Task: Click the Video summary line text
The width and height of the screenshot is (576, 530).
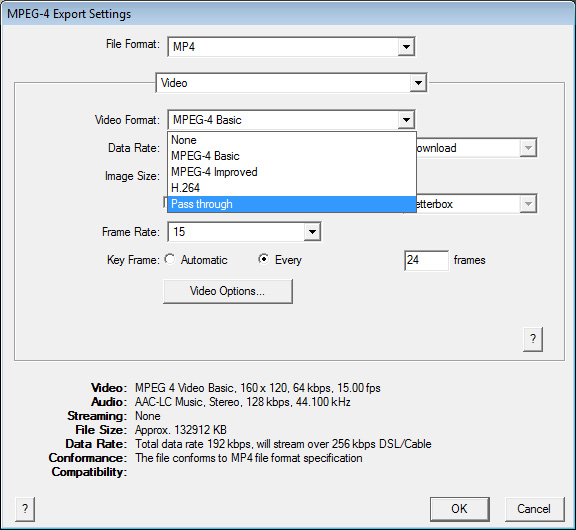Action: [x=258, y=388]
